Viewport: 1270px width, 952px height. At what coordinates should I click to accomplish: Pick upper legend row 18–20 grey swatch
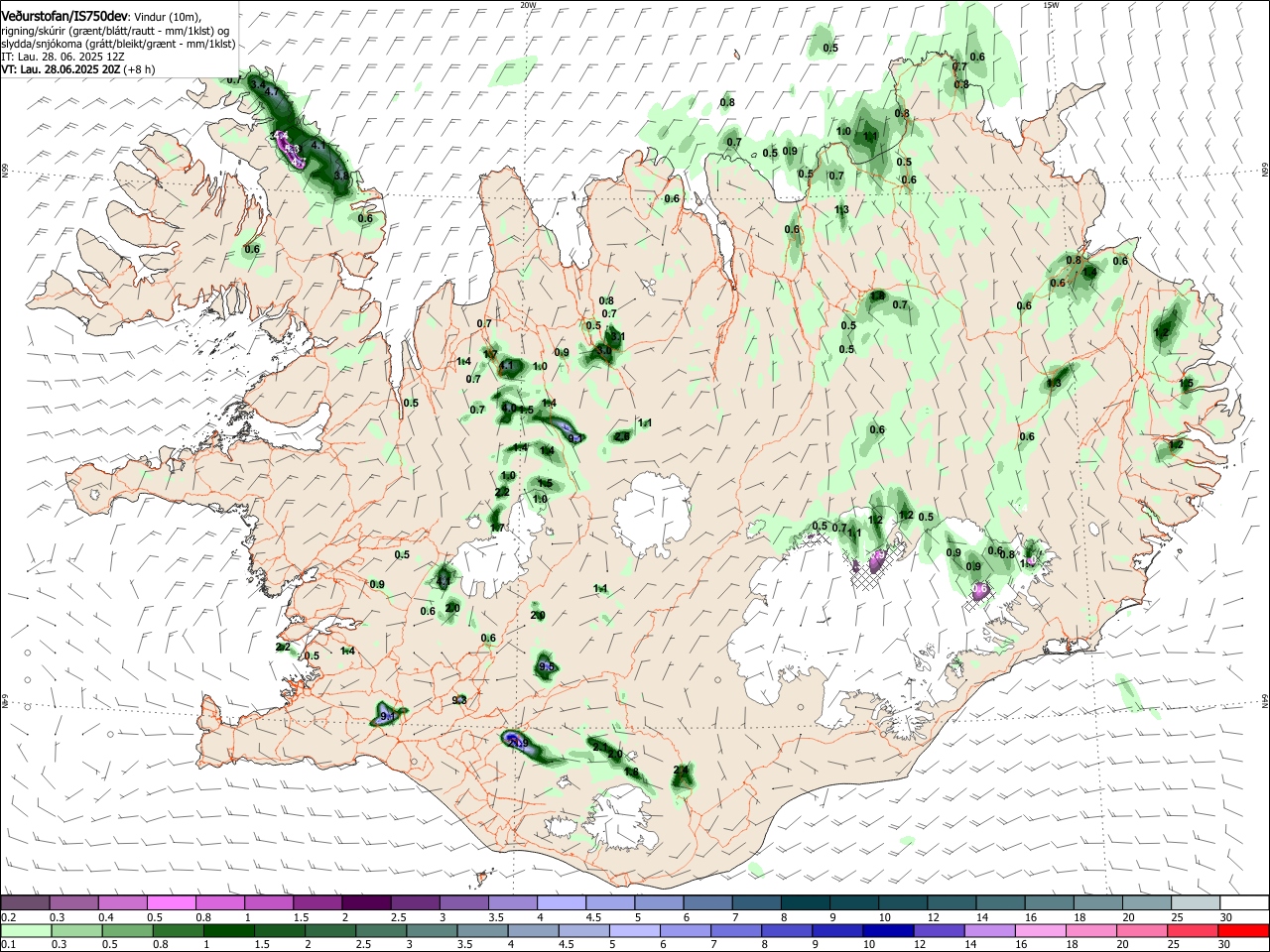1098,903
